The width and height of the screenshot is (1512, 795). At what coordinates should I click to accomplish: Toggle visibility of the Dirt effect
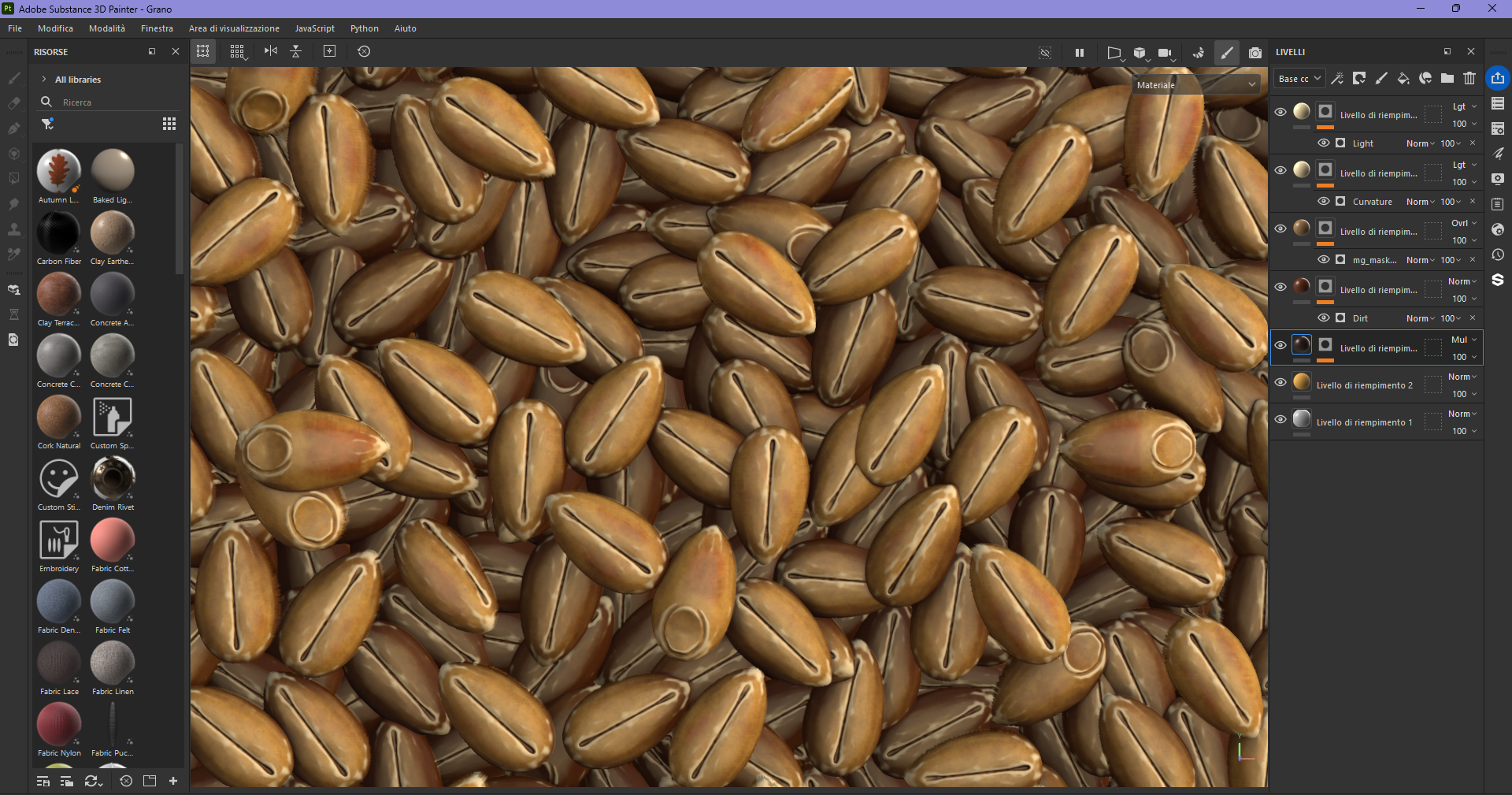pos(1324,318)
